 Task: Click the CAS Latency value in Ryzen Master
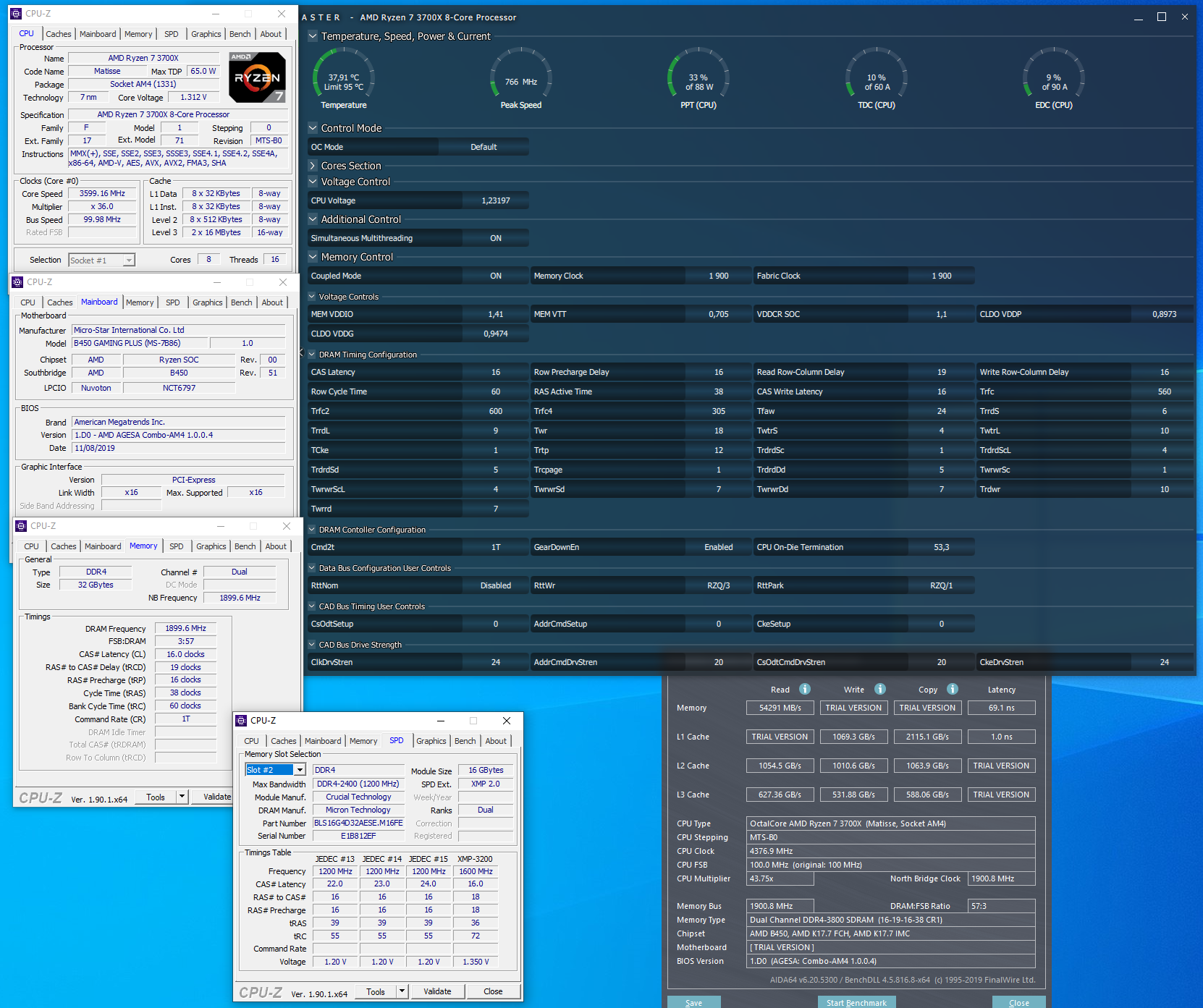496,372
